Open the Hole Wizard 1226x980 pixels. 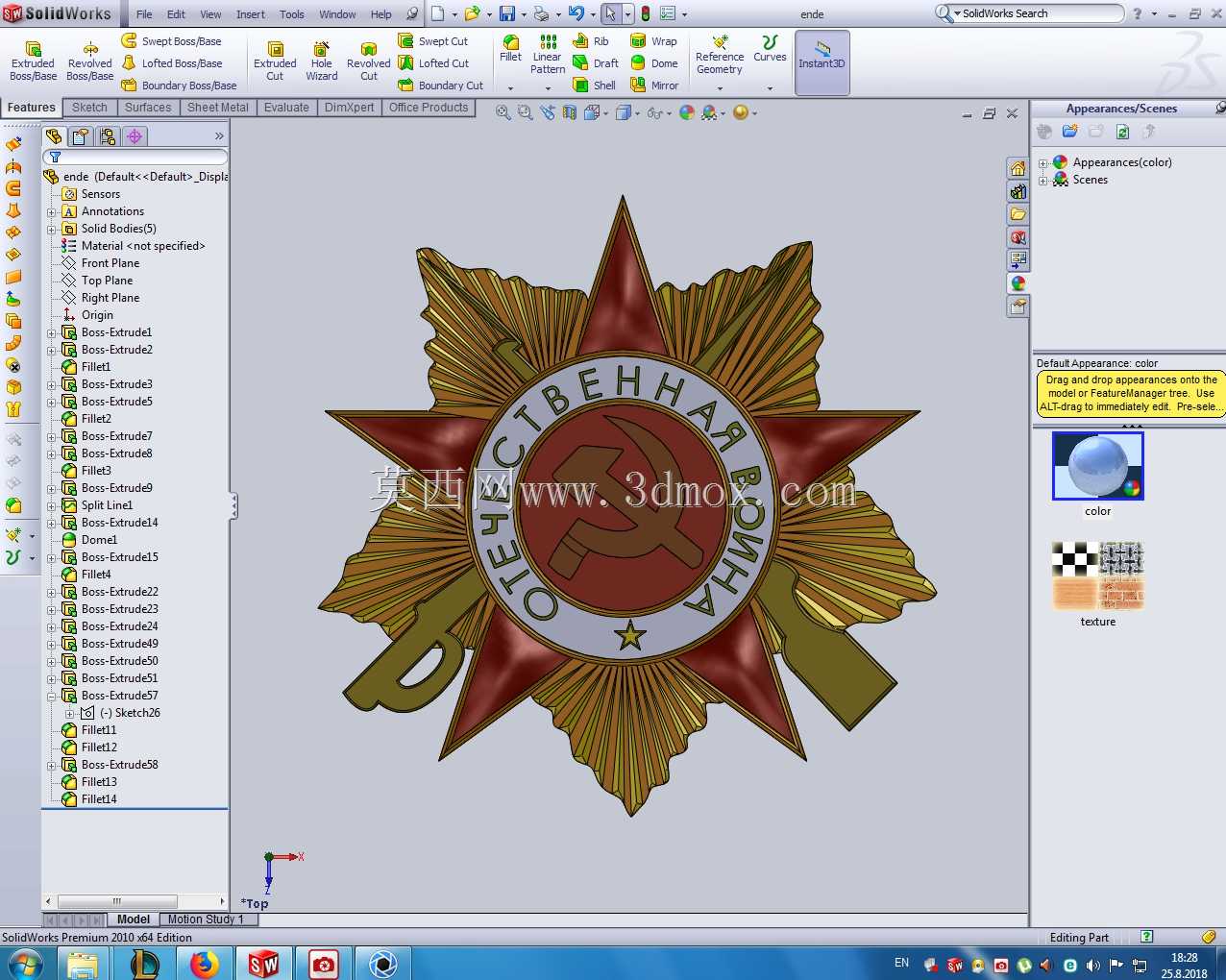(322, 61)
